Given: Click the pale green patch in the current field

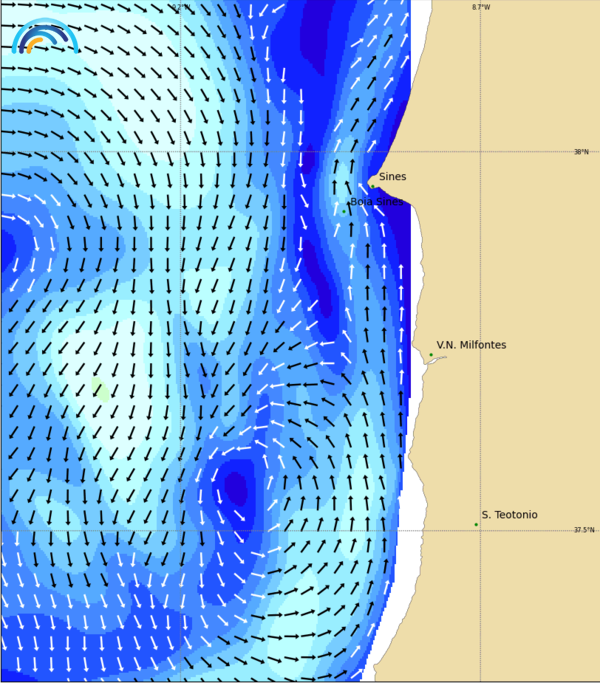Looking at the screenshot, I should (100, 388).
